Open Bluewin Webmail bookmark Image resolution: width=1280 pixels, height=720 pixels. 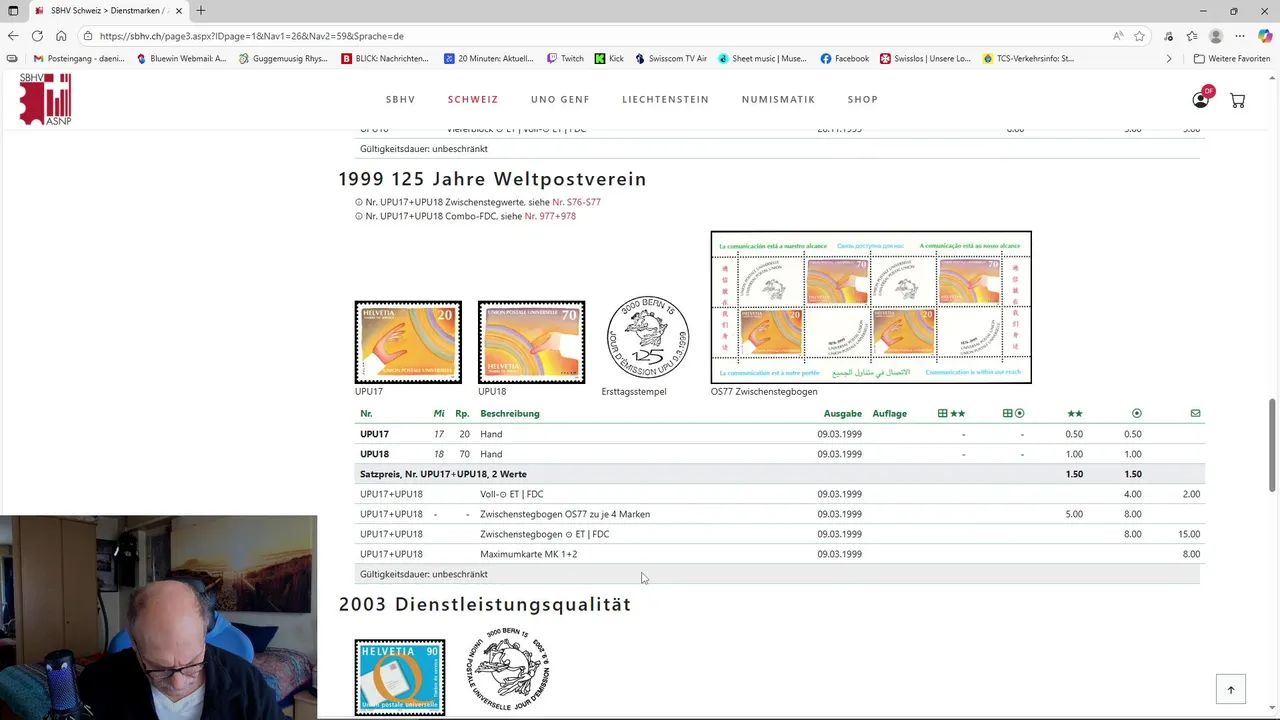tap(181, 59)
